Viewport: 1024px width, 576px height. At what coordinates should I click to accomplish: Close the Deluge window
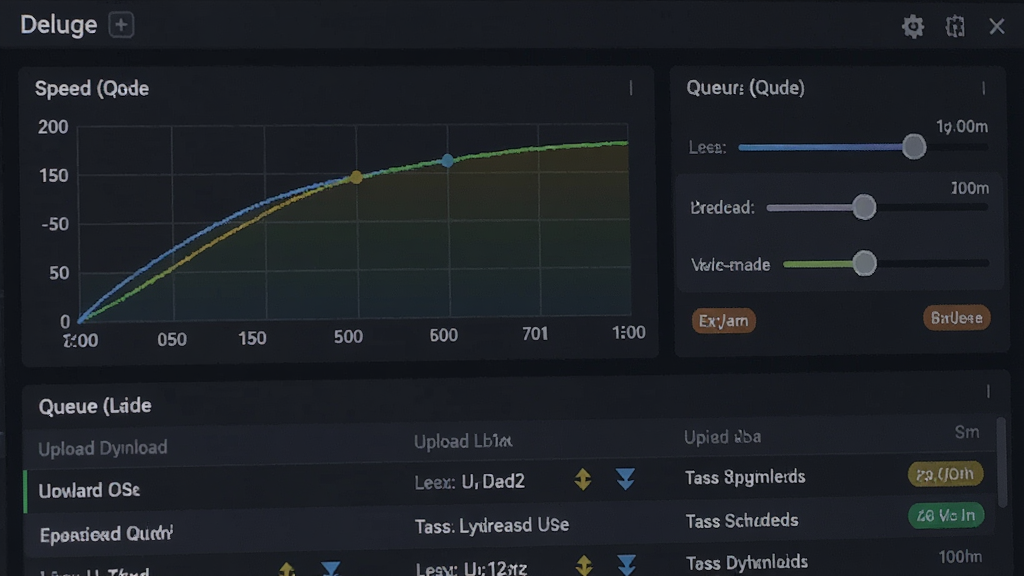(997, 26)
